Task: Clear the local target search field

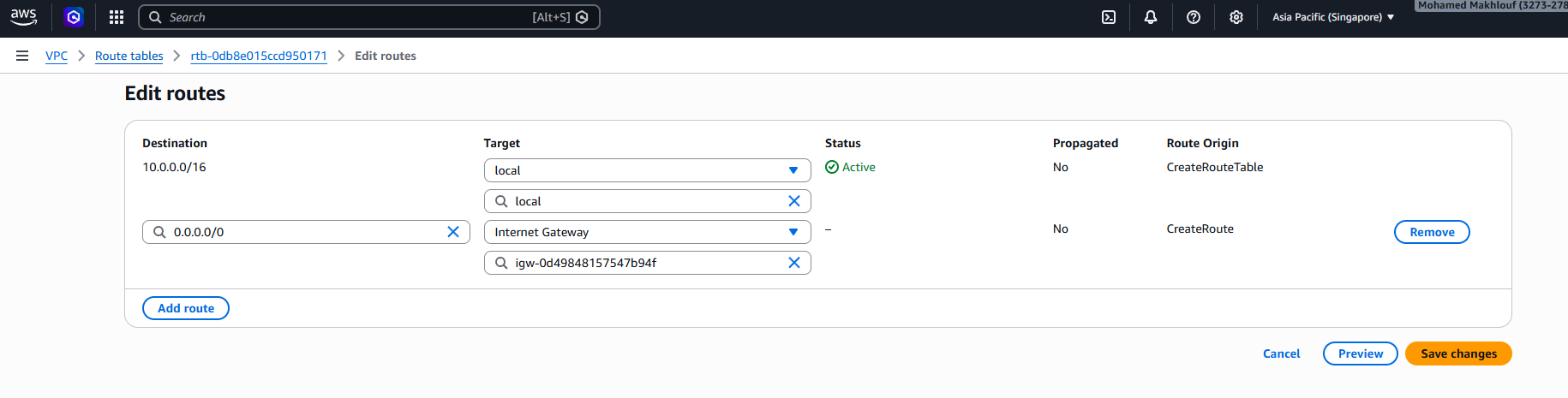Action: 793,201
